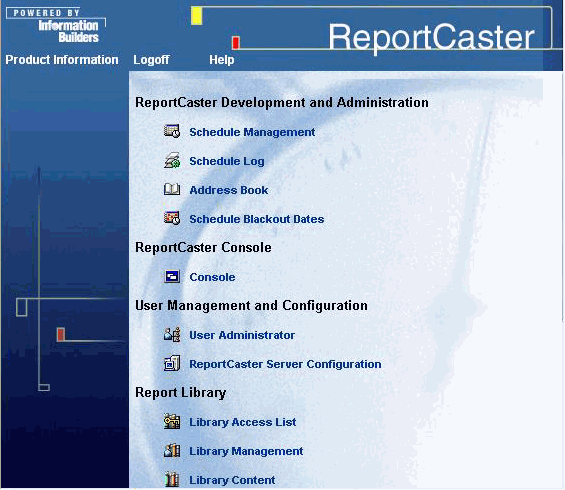Launch the Console link
The height and width of the screenshot is (490, 565).
point(212,277)
